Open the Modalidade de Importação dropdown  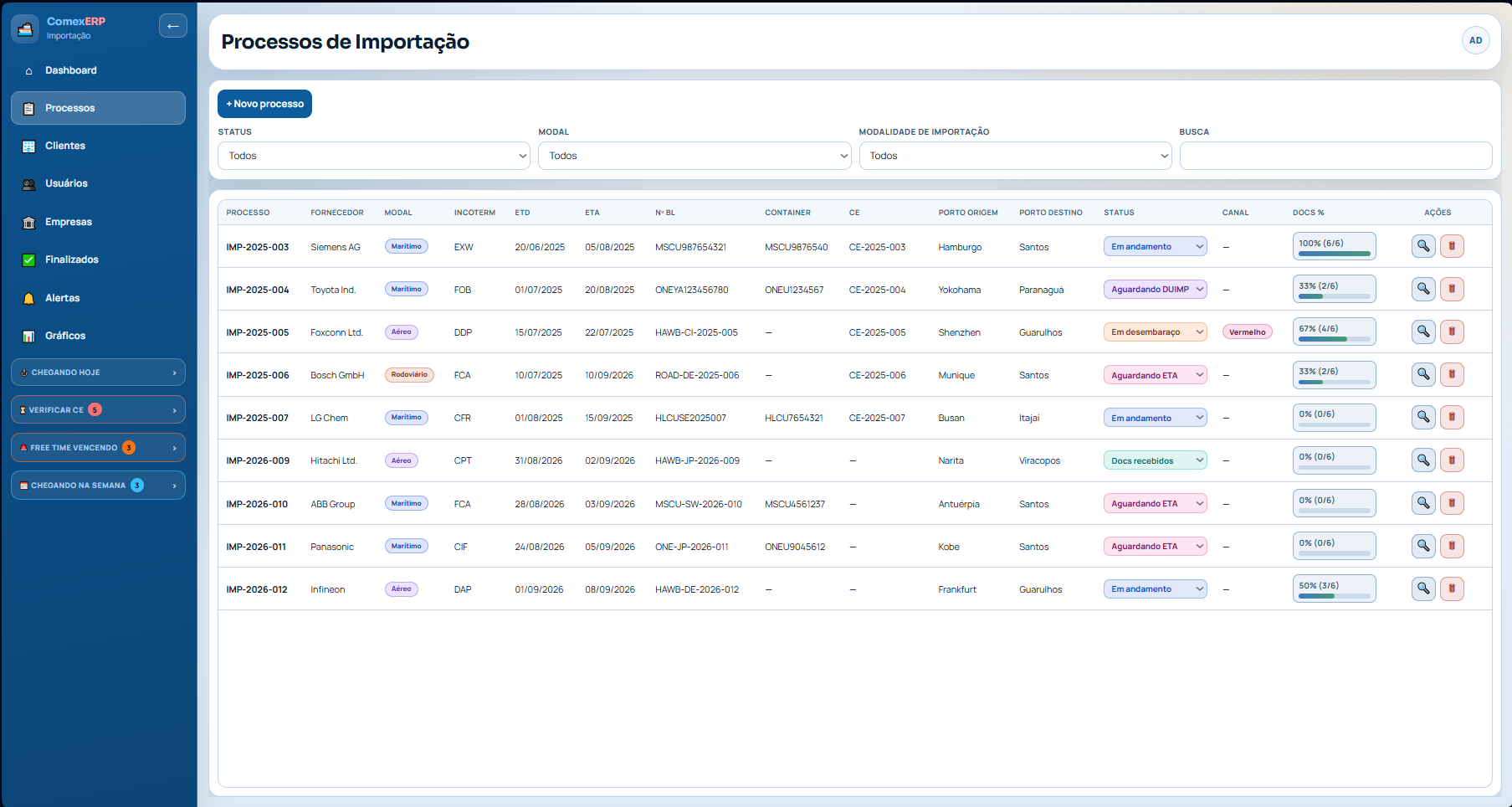[x=1015, y=156]
